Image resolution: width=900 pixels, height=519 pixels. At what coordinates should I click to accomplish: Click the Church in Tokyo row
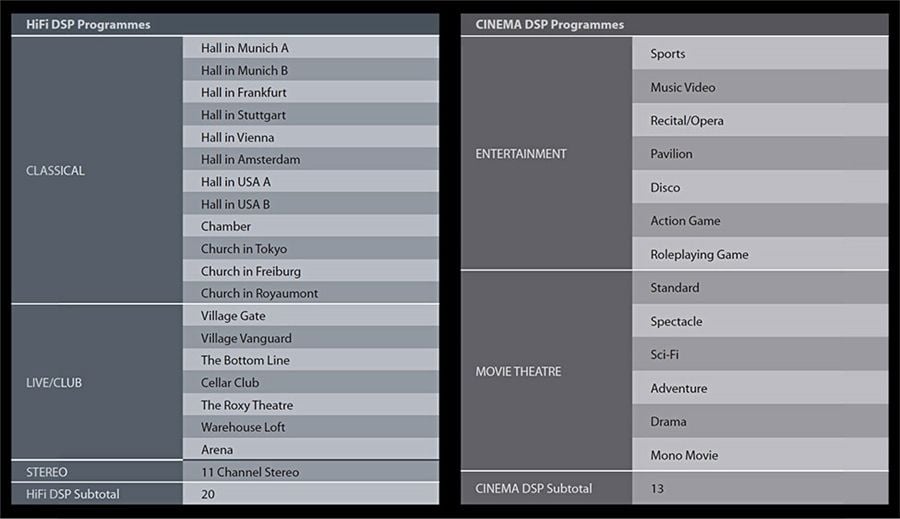click(311, 249)
